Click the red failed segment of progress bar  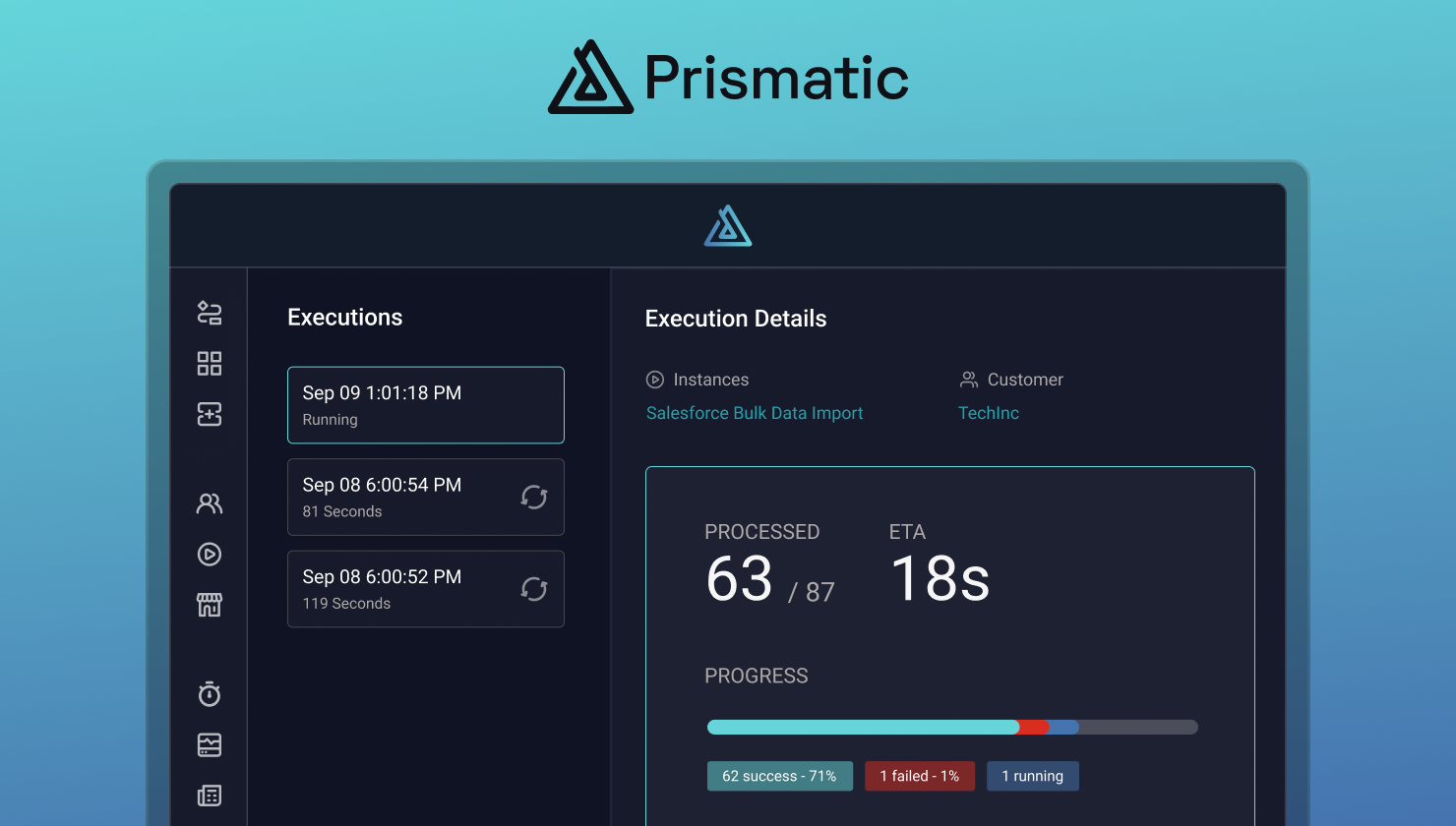click(x=1034, y=728)
